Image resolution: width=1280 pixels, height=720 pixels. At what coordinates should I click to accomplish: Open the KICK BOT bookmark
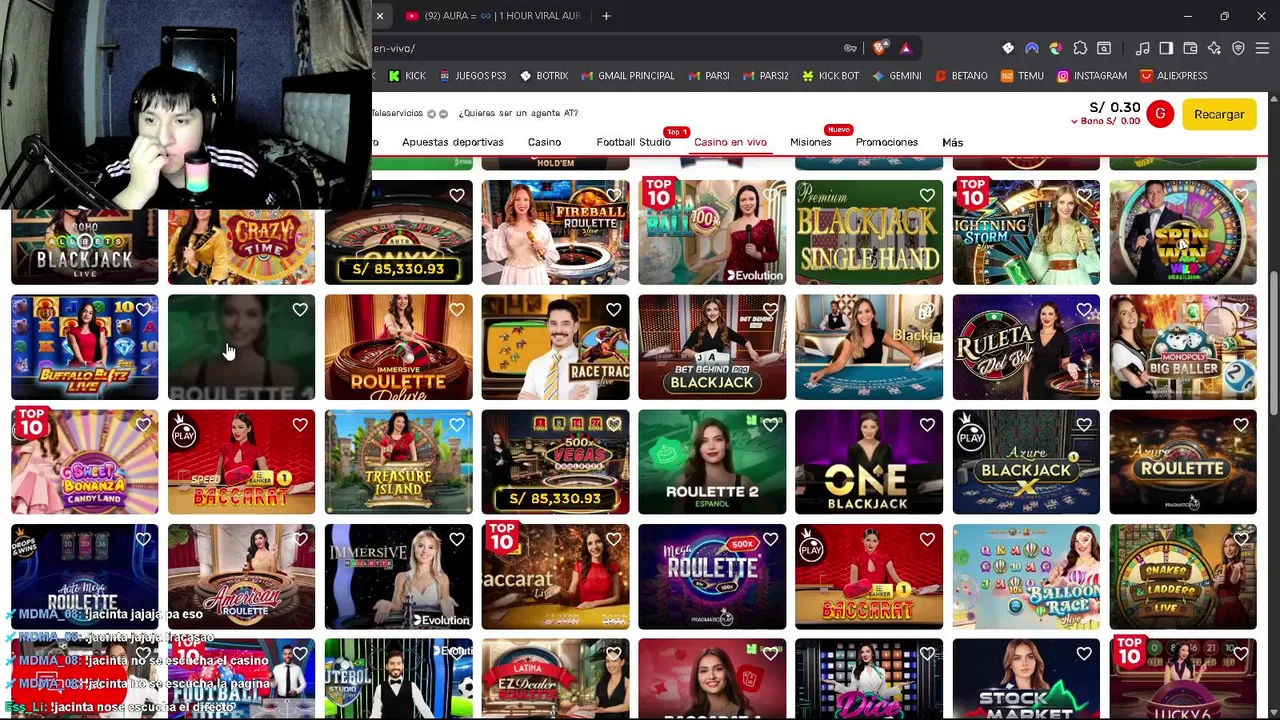point(830,76)
